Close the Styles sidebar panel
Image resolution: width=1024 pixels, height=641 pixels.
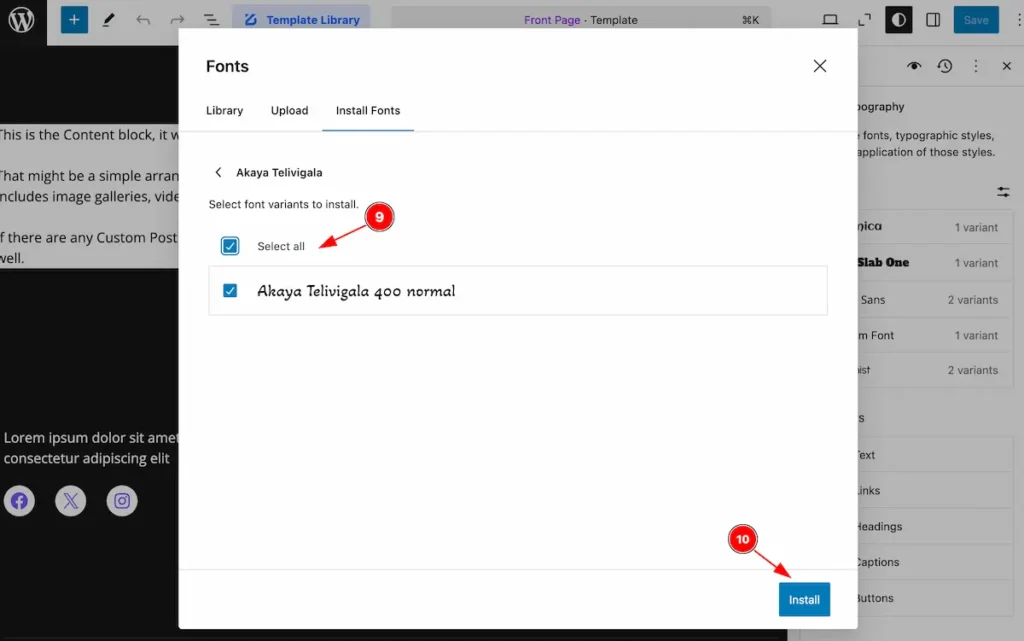1006,66
